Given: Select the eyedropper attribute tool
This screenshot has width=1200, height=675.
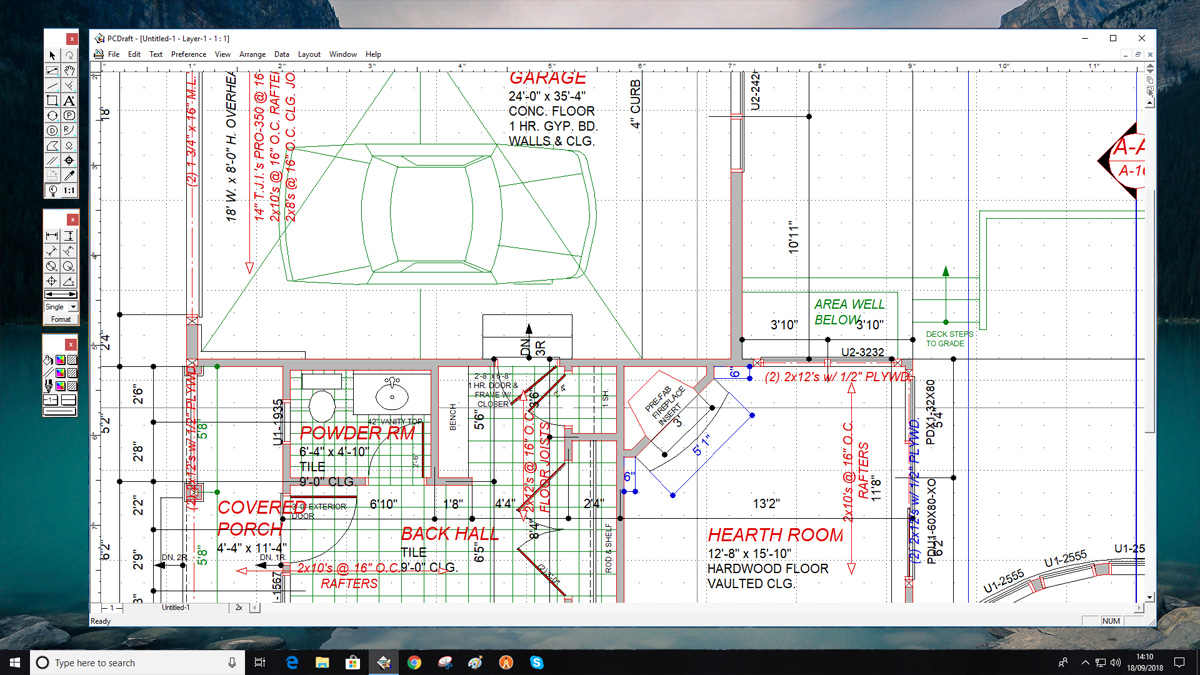Looking at the screenshot, I should tap(69, 175).
